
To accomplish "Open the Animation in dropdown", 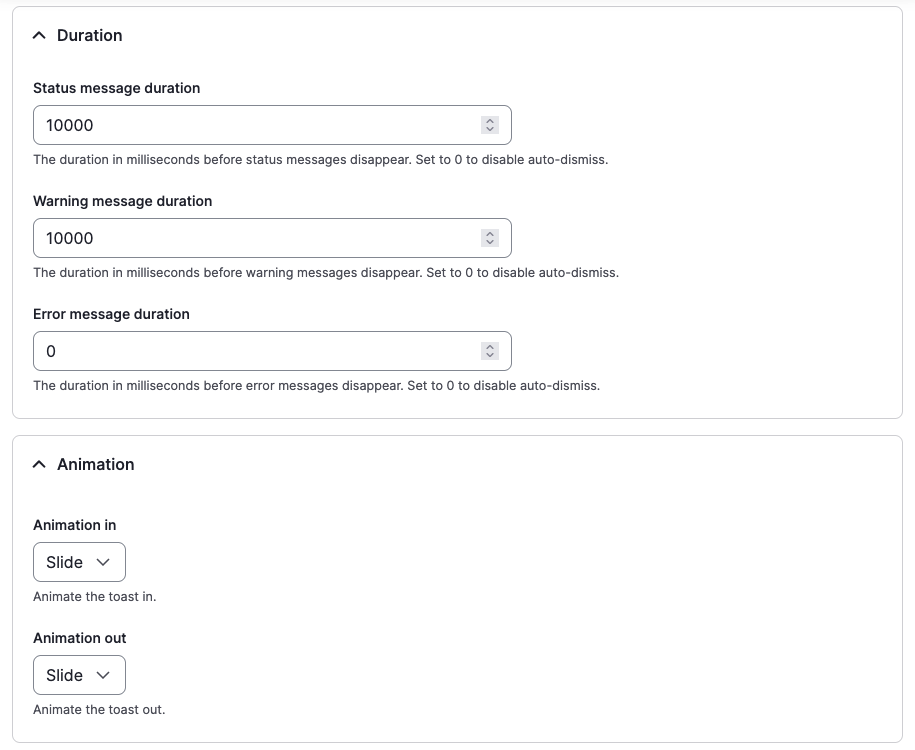I will (x=79, y=562).
